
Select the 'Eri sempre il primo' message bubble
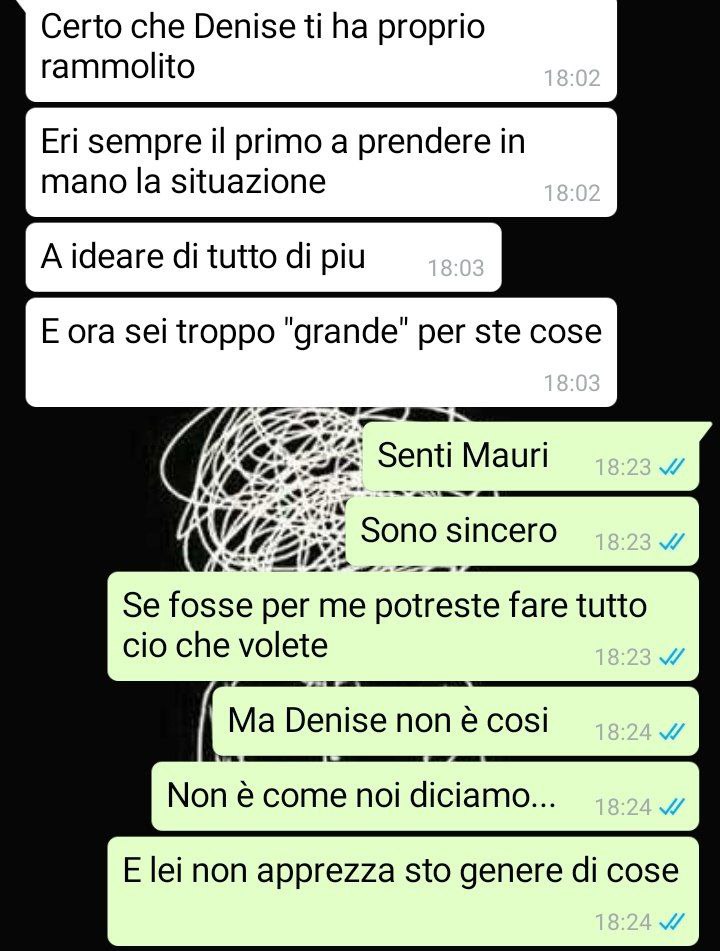(x=321, y=163)
